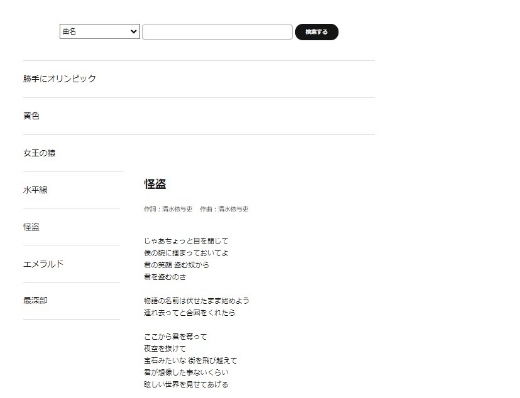Screen dimensions: 520x398
Task: Click the lyric line 物語の名前は伏せたまま始めよう
Action: 197,301
